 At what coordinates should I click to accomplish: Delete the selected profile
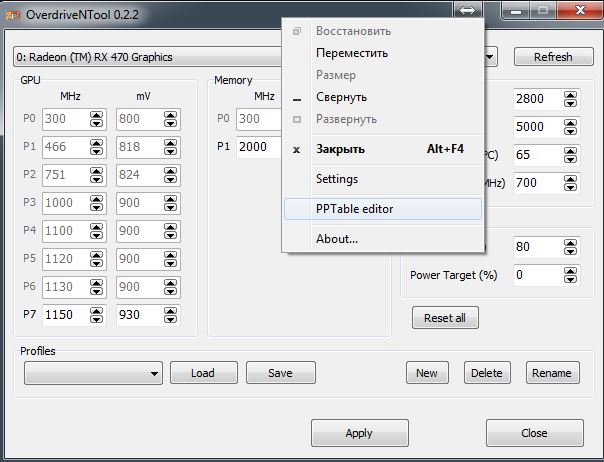click(x=487, y=373)
